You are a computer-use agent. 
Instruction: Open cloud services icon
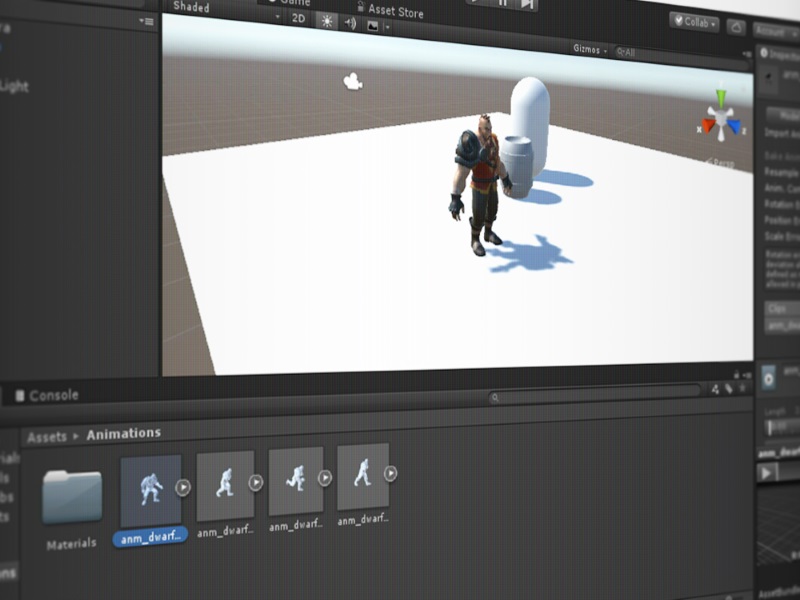tap(736, 27)
